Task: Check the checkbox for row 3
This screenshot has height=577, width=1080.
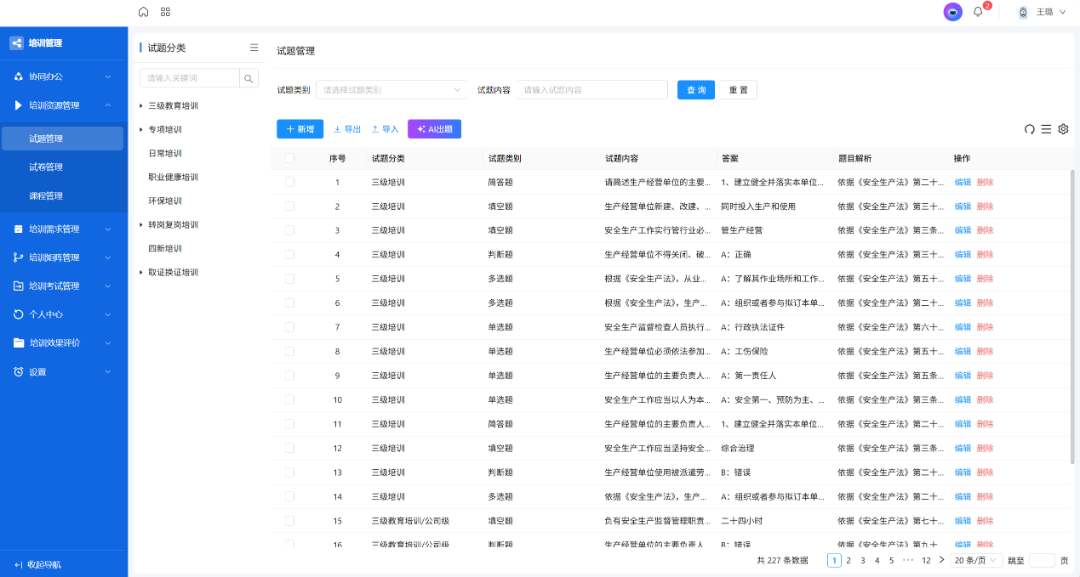Action: [x=289, y=231]
